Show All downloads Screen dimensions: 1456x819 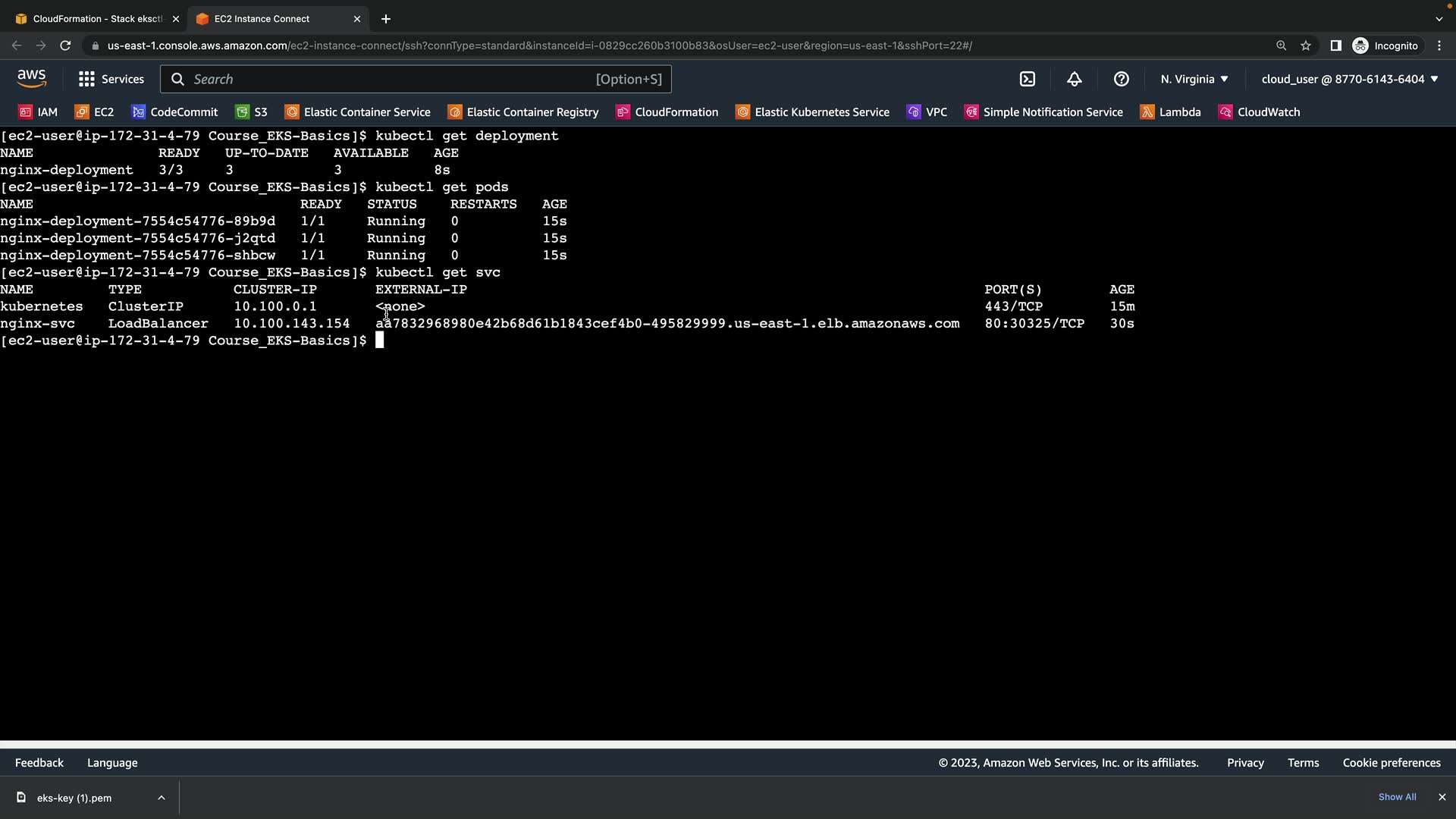1397,797
